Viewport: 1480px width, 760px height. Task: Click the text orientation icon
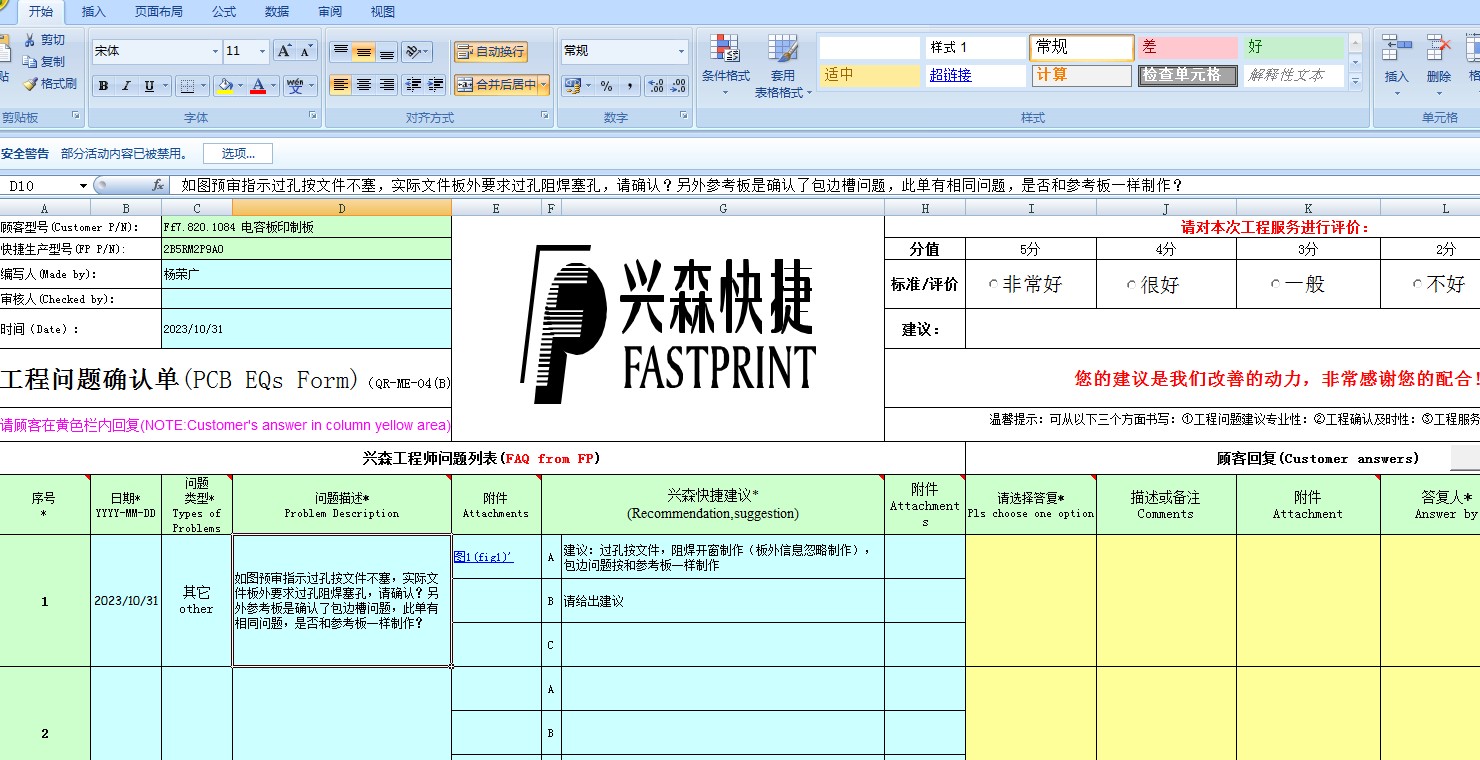(x=413, y=51)
